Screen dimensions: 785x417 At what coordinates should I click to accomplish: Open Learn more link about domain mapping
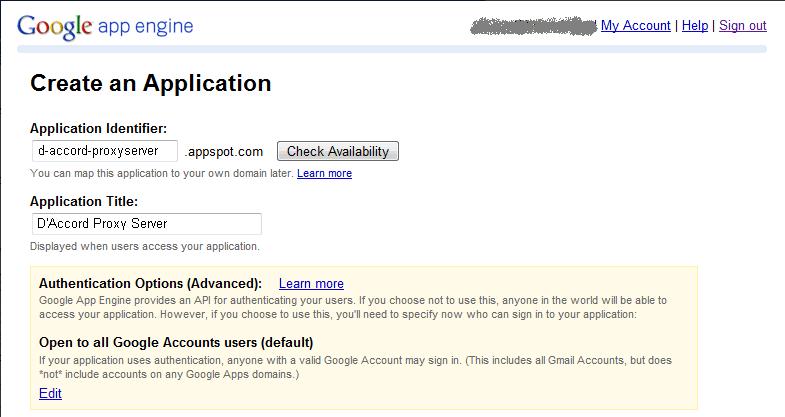pyautogui.click(x=324, y=173)
